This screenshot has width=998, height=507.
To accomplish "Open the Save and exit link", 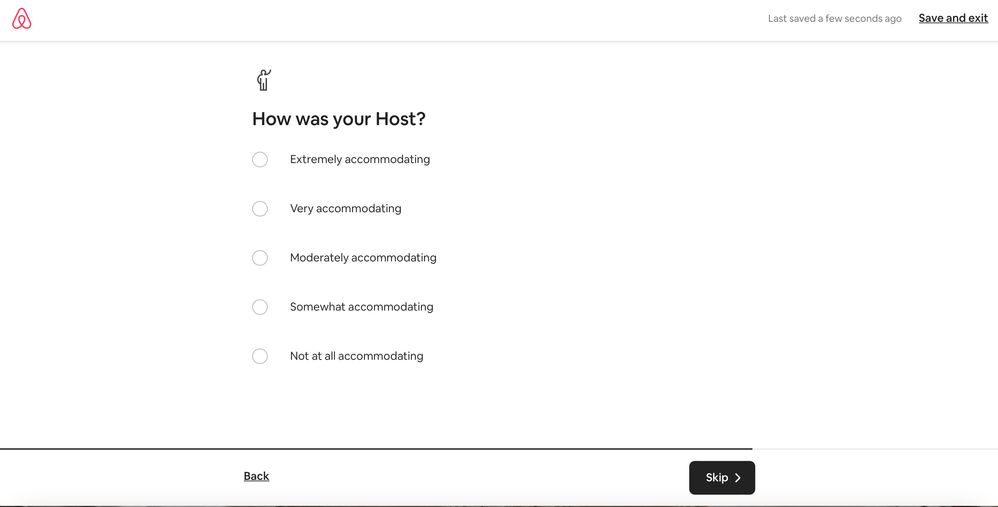I will coord(953,18).
